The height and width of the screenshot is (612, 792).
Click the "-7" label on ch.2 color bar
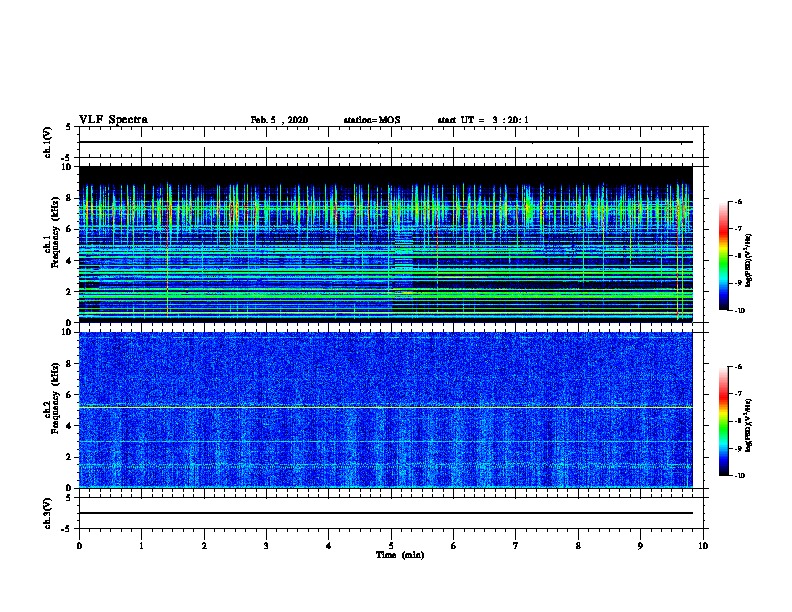point(738,394)
